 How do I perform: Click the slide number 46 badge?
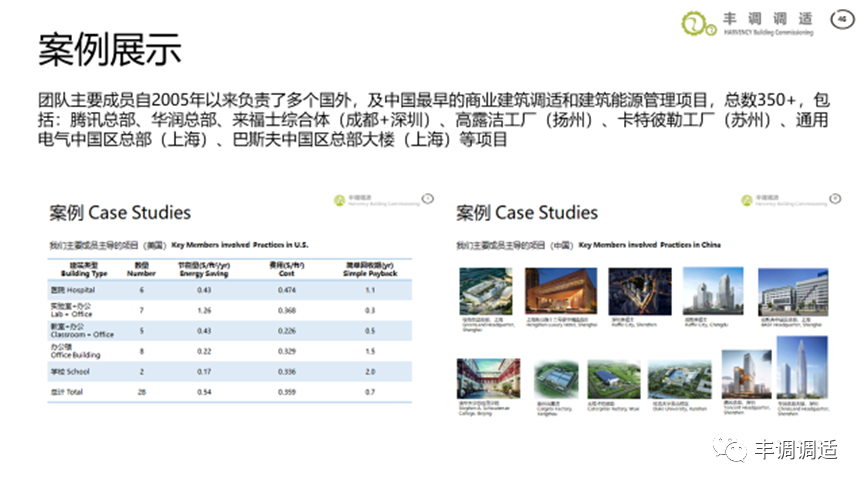tap(839, 17)
